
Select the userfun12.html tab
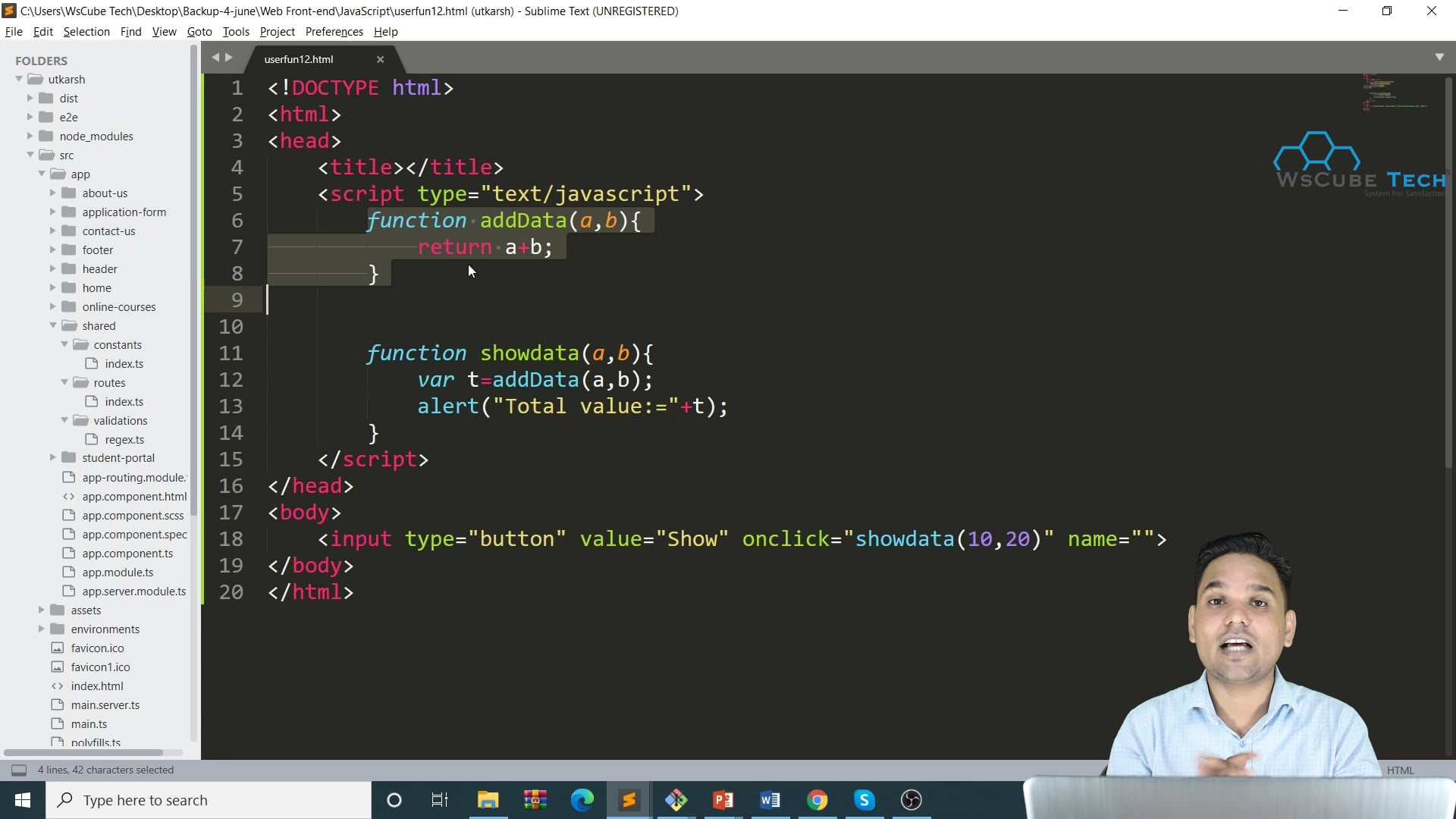pyautogui.click(x=299, y=59)
